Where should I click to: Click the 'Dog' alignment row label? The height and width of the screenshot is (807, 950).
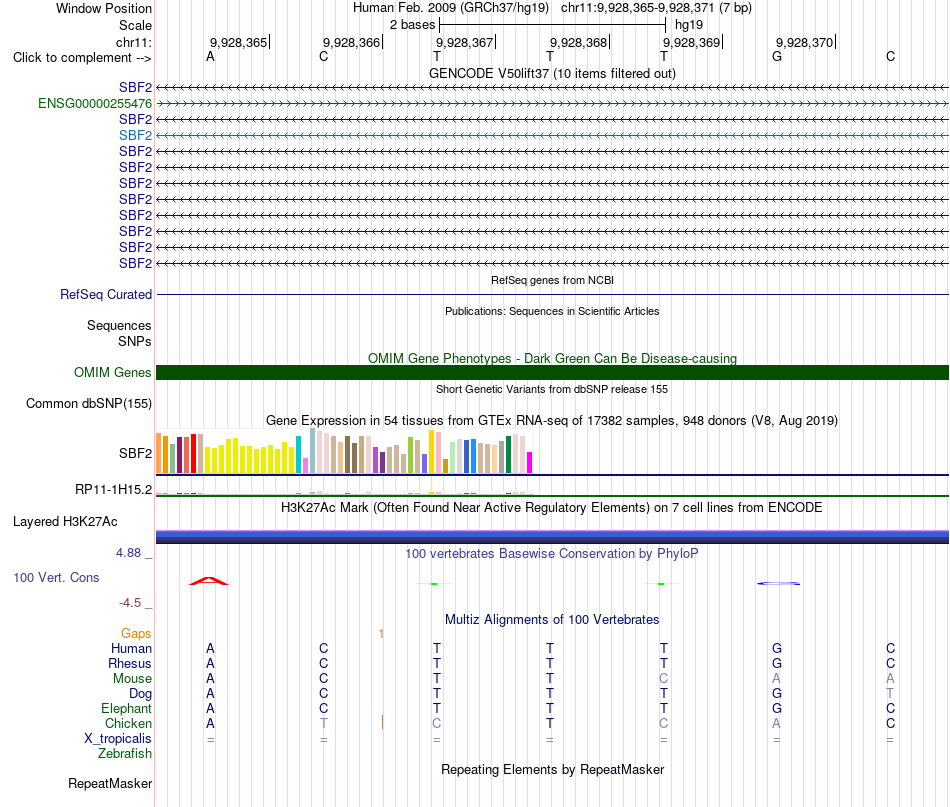[x=140, y=694]
